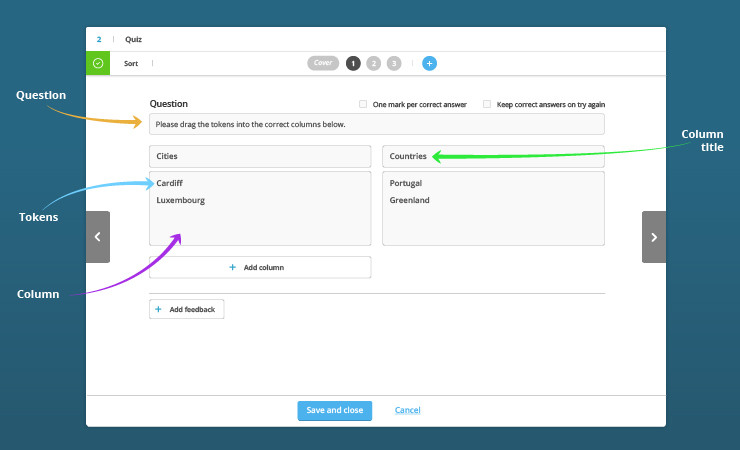Select the Luxembourg token
Screen dimensions: 740x450
click(x=180, y=200)
